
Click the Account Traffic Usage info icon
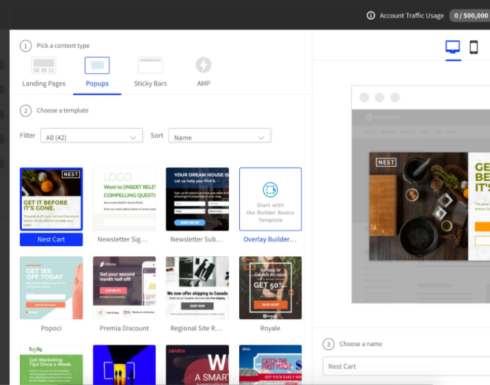pos(371,15)
